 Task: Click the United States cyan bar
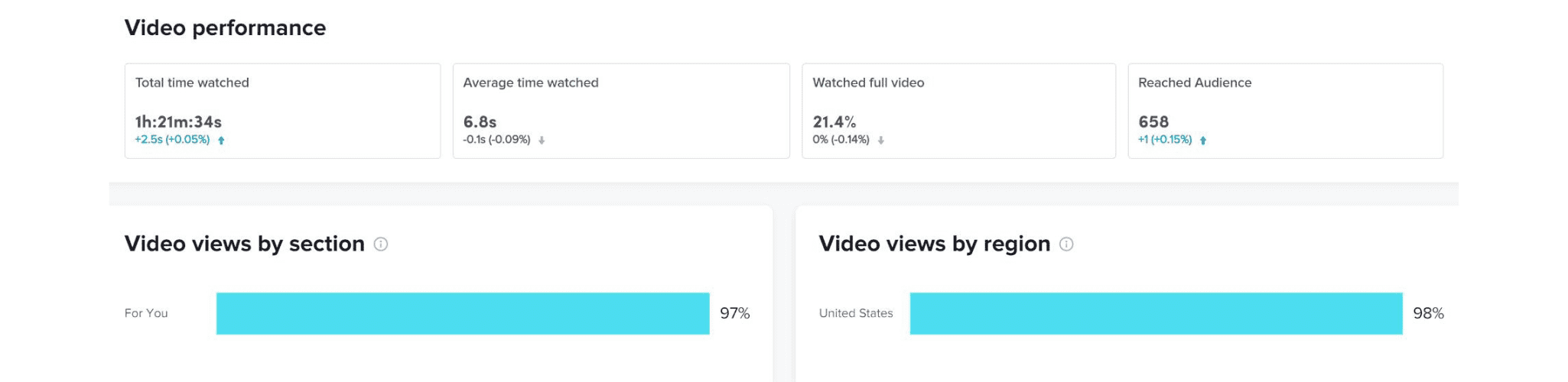[1156, 313]
